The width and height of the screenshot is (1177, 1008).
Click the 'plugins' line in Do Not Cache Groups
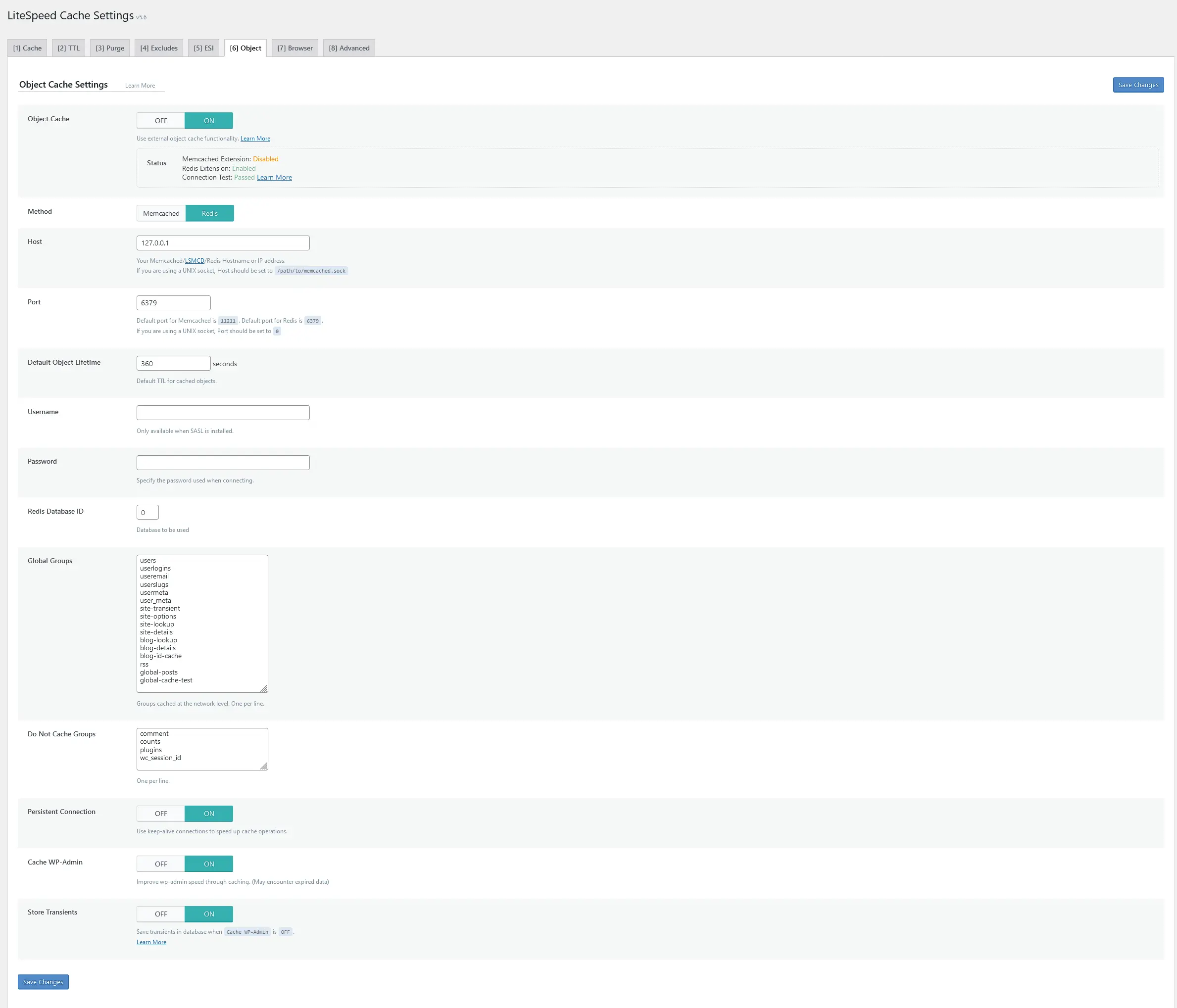coord(150,750)
